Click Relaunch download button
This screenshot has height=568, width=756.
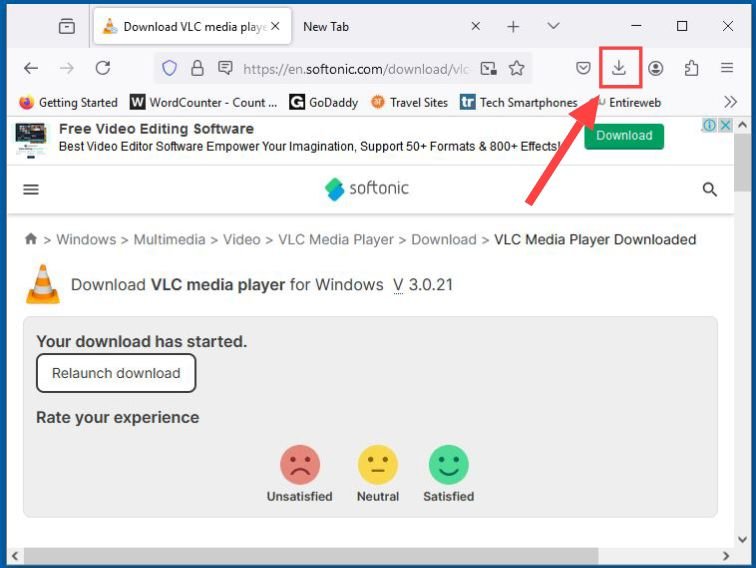(116, 373)
